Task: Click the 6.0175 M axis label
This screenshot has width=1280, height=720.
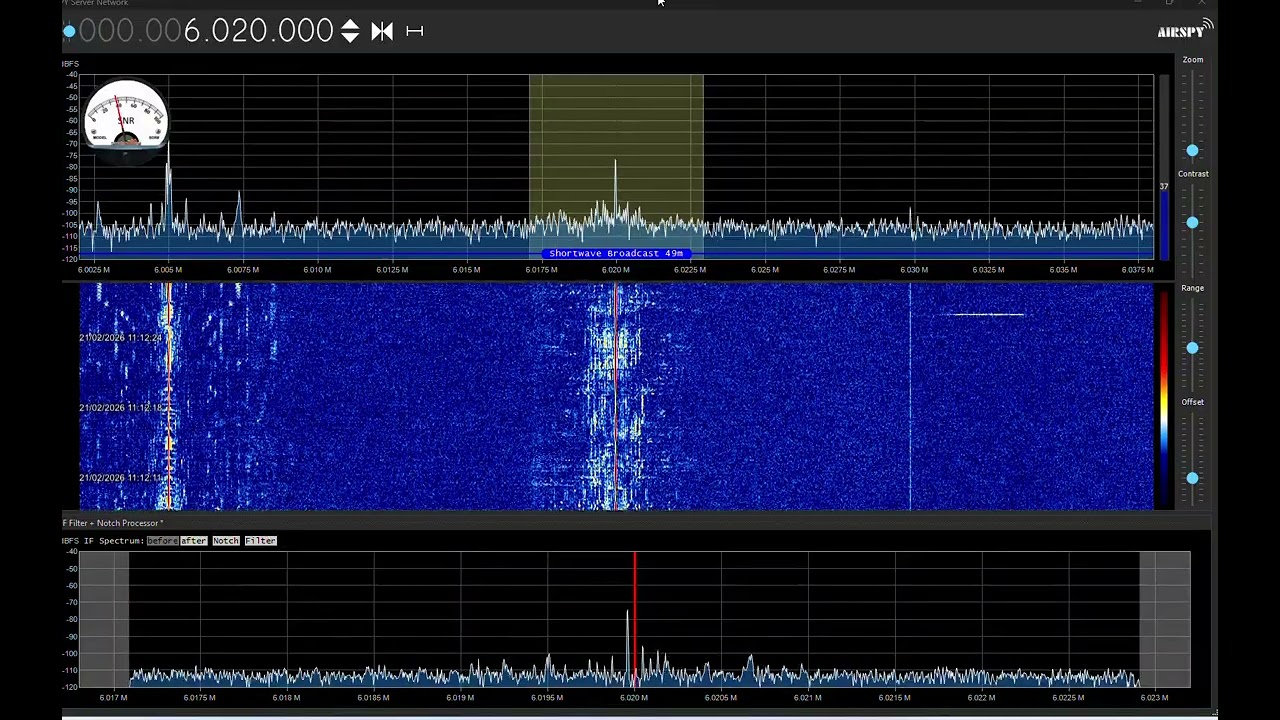Action: click(541, 270)
